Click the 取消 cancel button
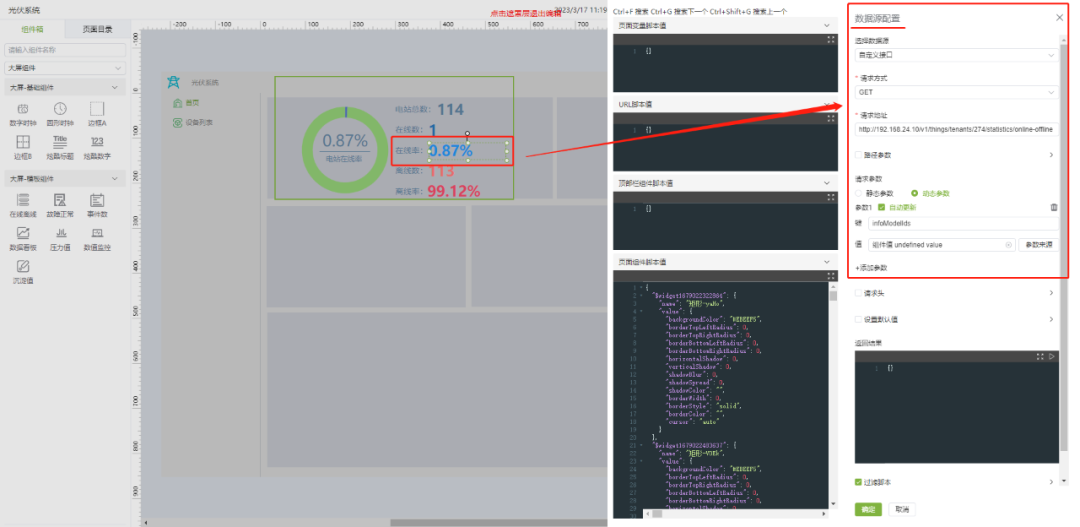 (x=902, y=509)
